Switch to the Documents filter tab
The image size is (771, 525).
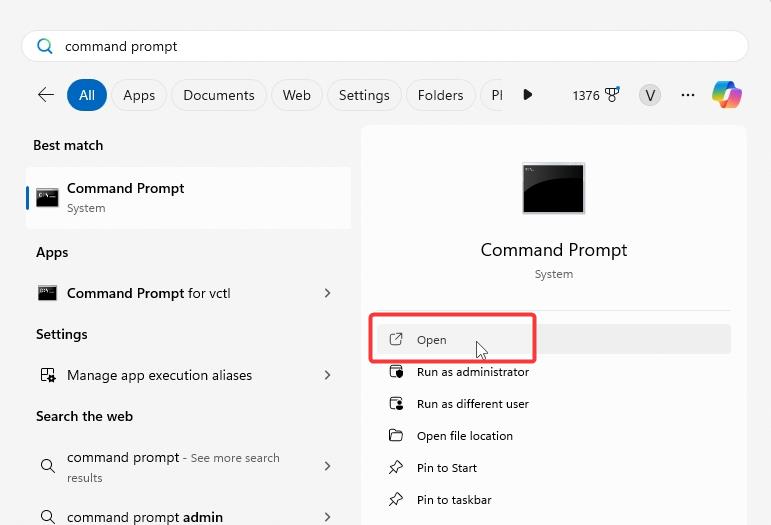point(219,95)
